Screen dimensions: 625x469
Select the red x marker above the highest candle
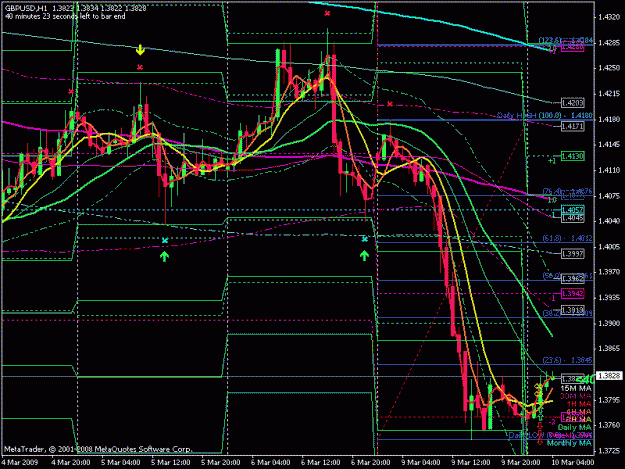tap(327, 14)
